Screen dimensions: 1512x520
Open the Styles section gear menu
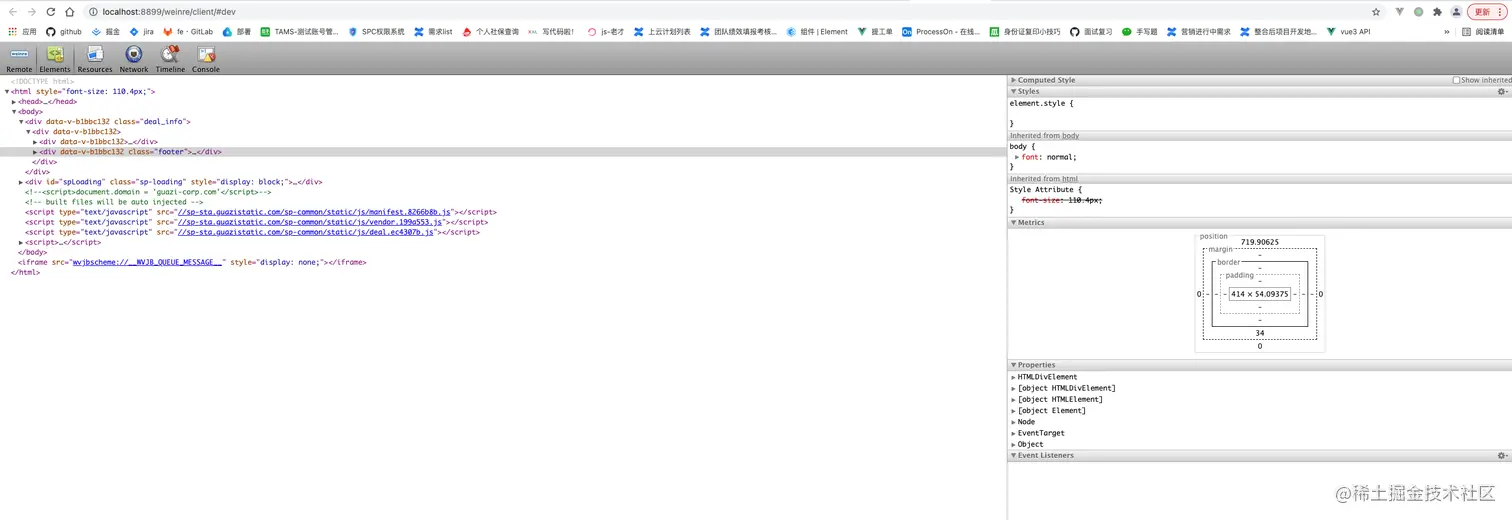click(1501, 91)
